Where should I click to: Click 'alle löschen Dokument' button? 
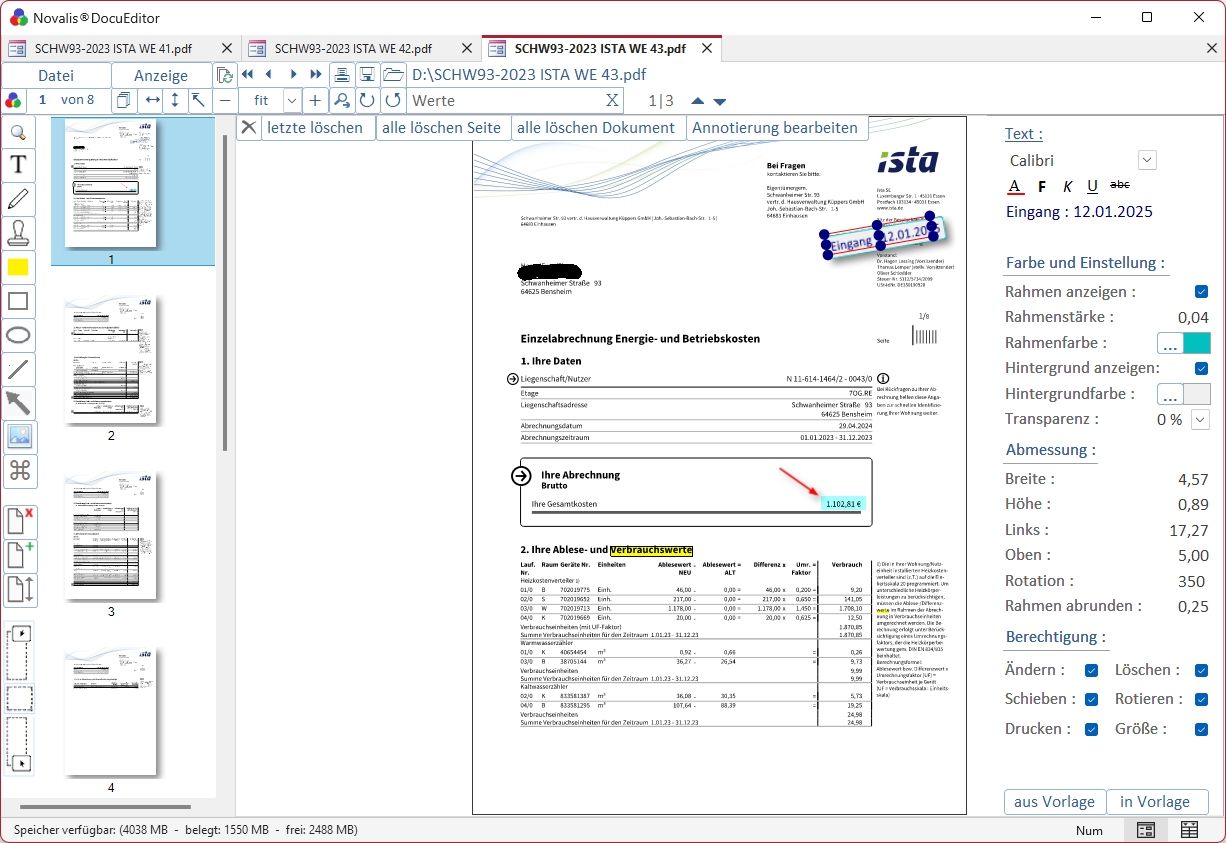[596, 127]
